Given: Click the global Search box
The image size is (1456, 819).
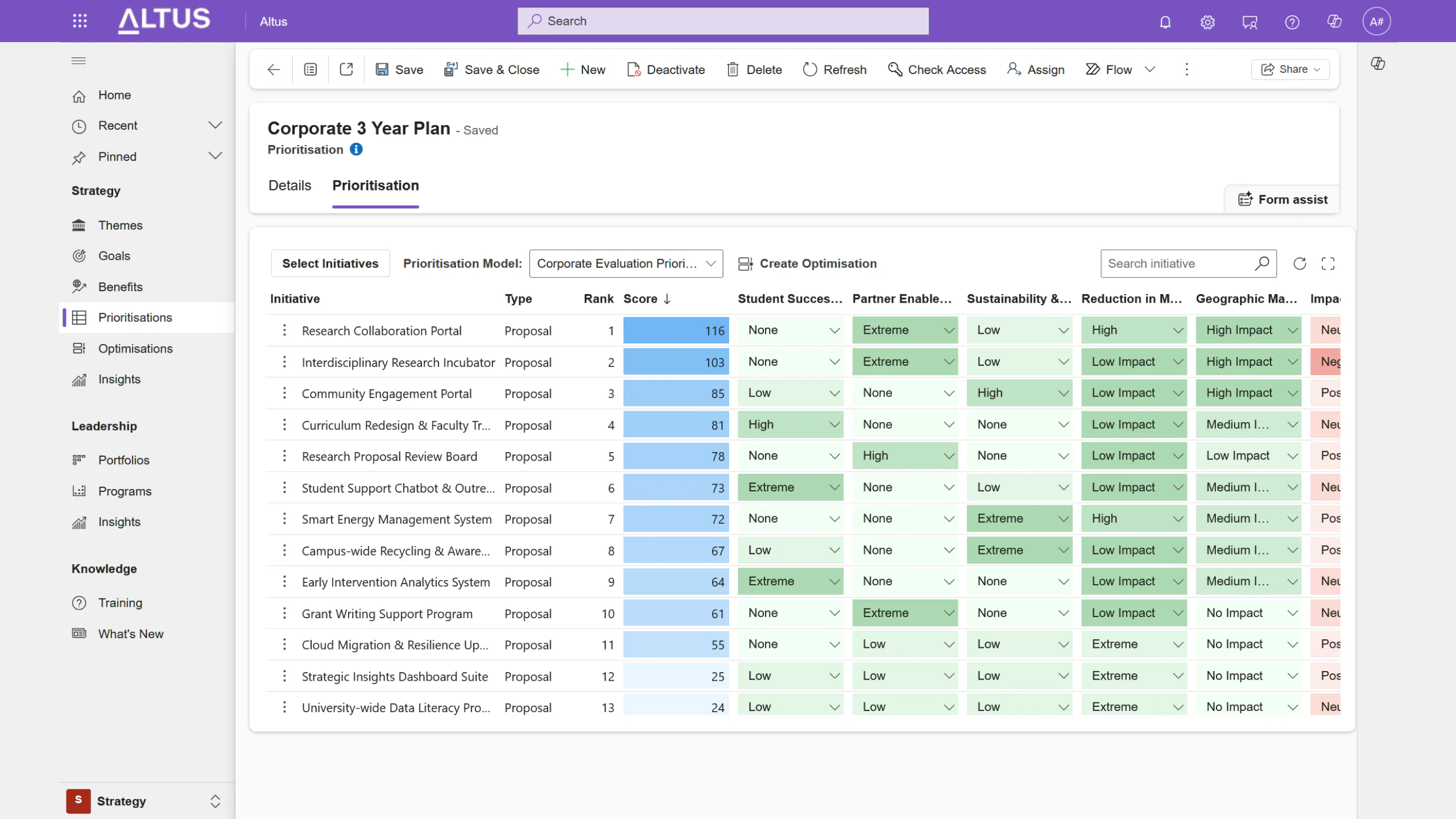Looking at the screenshot, I should (723, 21).
